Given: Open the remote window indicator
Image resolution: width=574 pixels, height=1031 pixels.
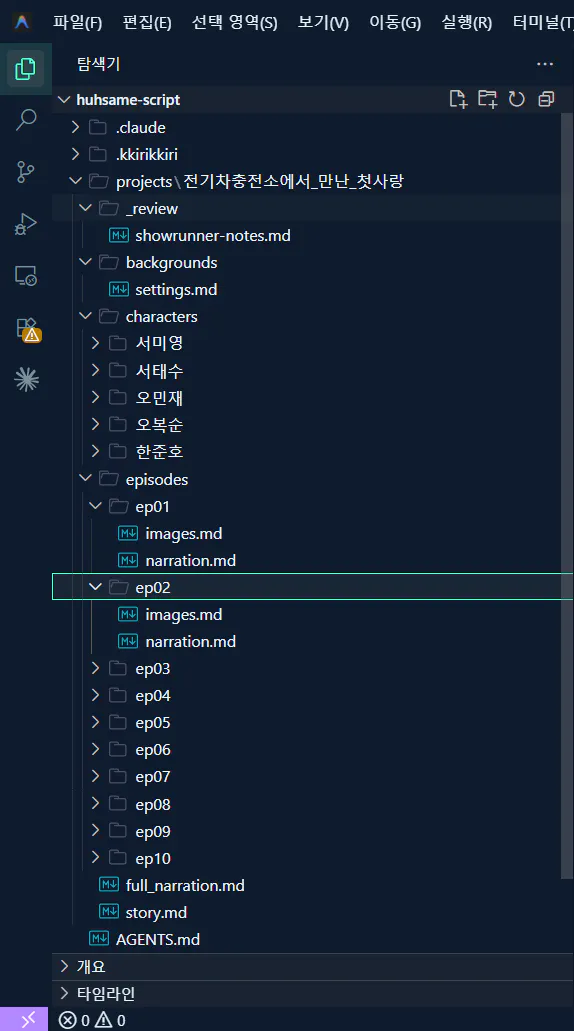Looking at the screenshot, I should [24, 1020].
